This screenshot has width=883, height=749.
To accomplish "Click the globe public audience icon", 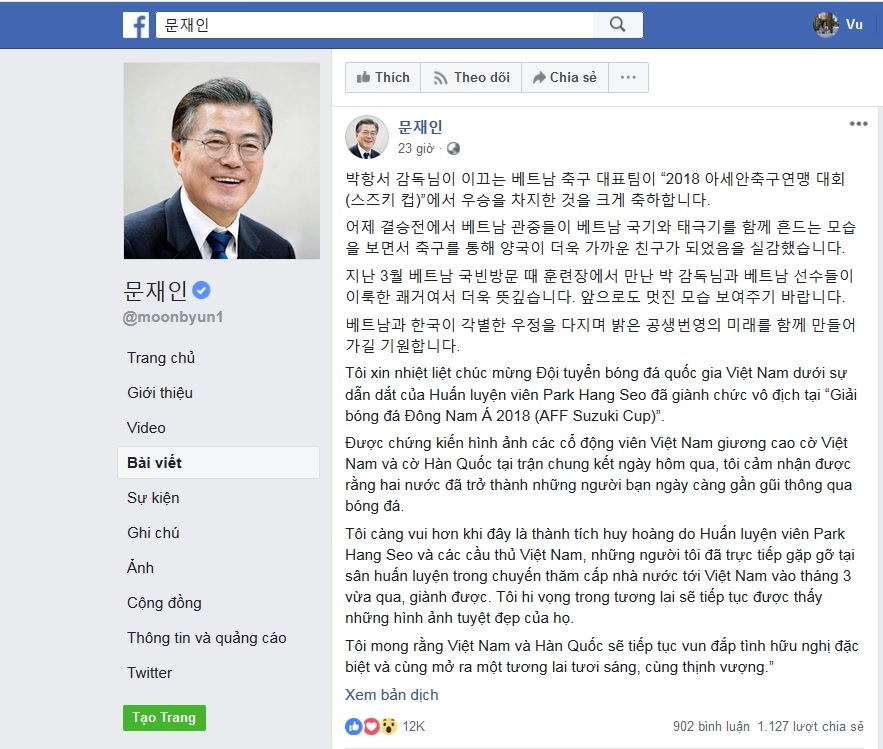I will (x=453, y=149).
